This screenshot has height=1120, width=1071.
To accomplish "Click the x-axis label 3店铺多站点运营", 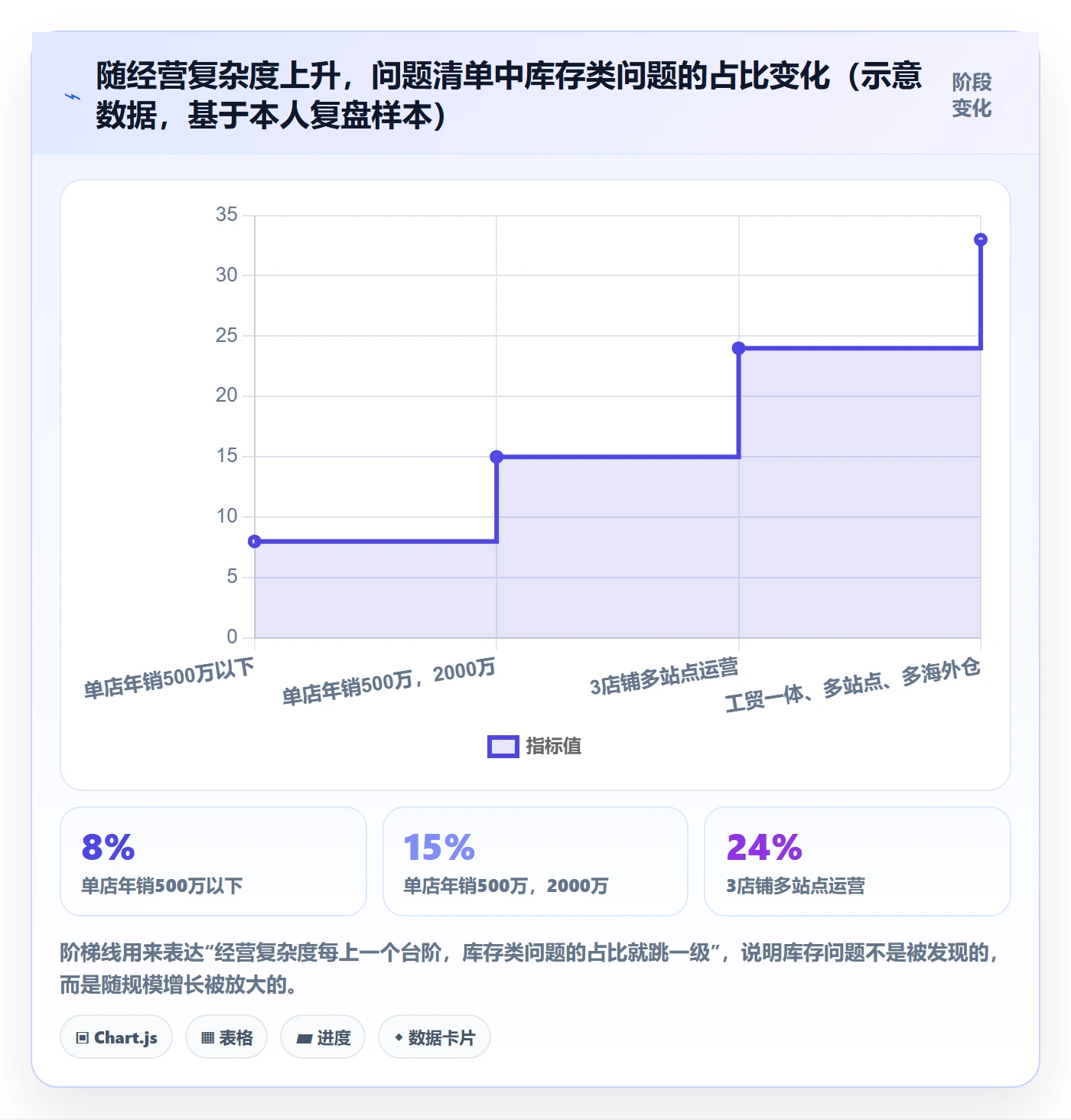I will 664,676.
